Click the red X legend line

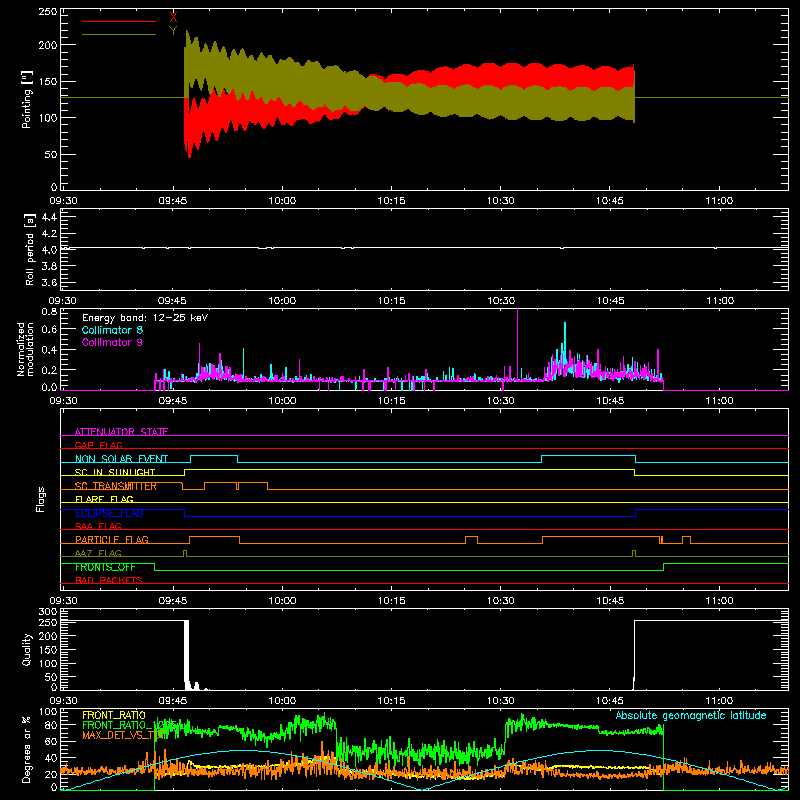(x=118, y=21)
